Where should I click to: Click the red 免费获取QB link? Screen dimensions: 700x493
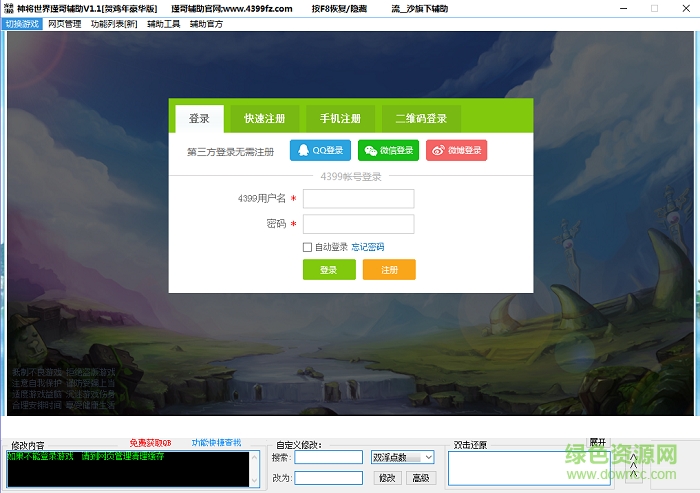(150, 443)
